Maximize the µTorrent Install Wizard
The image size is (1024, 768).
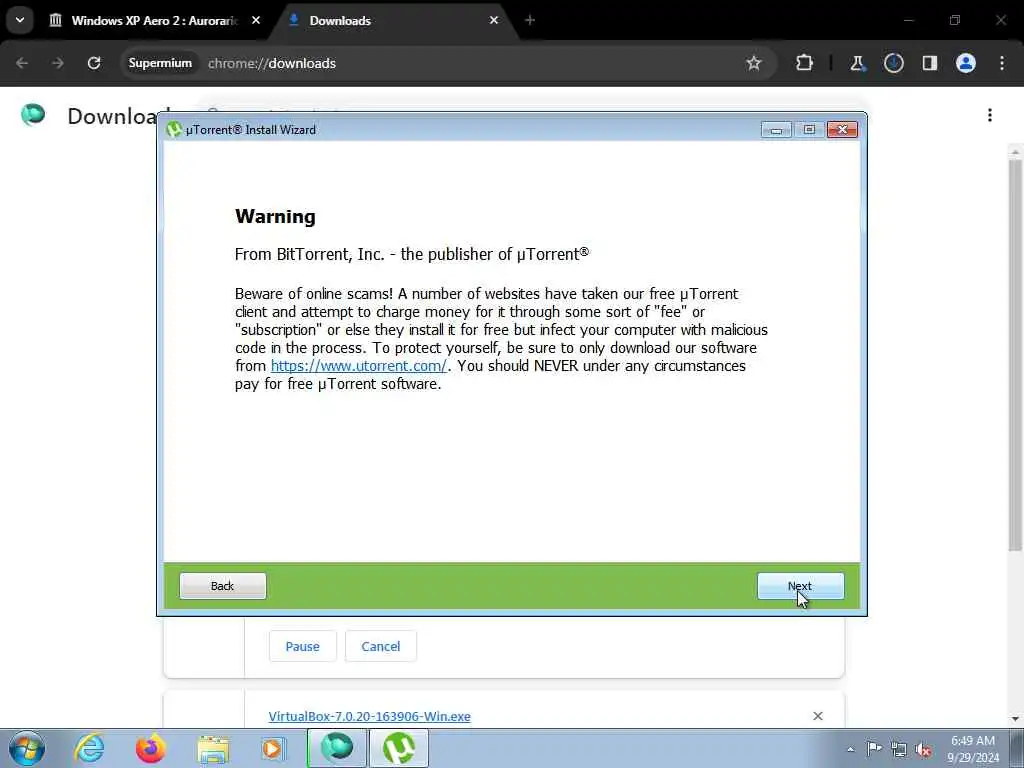(x=809, y=129)
